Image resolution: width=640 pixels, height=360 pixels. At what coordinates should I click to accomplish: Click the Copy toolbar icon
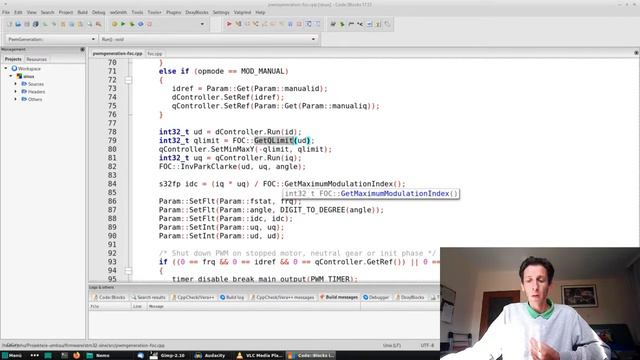[71, 24]
